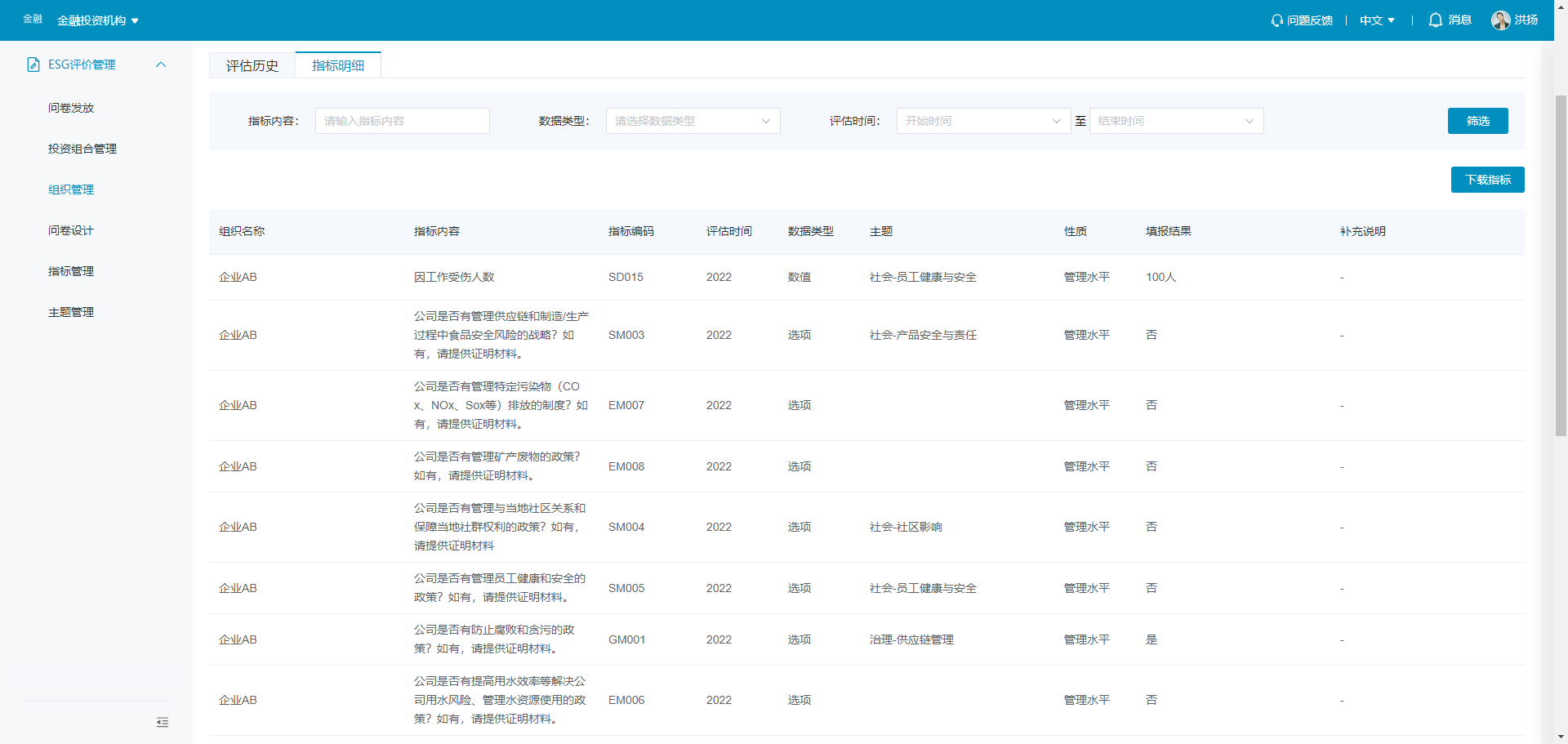Click the 下载指标 download button
The height and width of the screenshot is (744, 1568).
click(x=1487, y=180)
